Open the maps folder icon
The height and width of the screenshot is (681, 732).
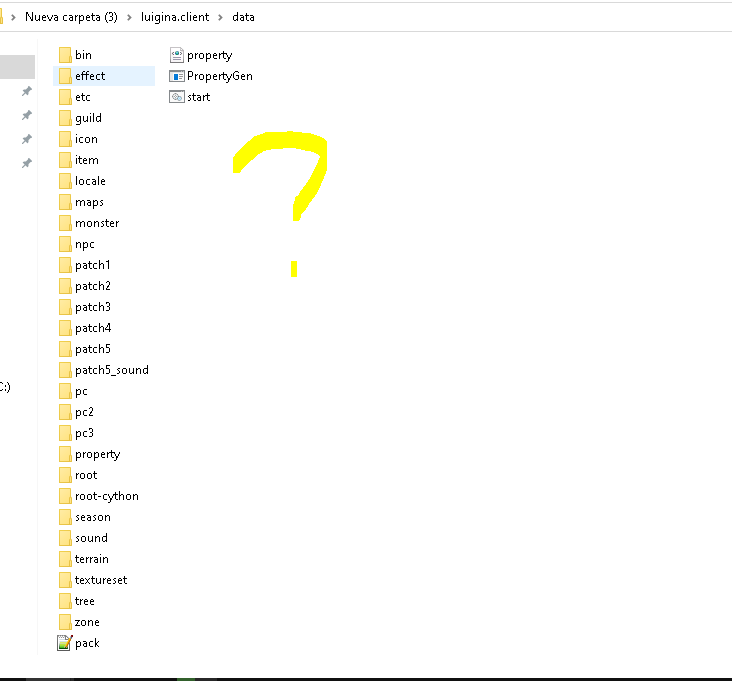pos(65,202)
